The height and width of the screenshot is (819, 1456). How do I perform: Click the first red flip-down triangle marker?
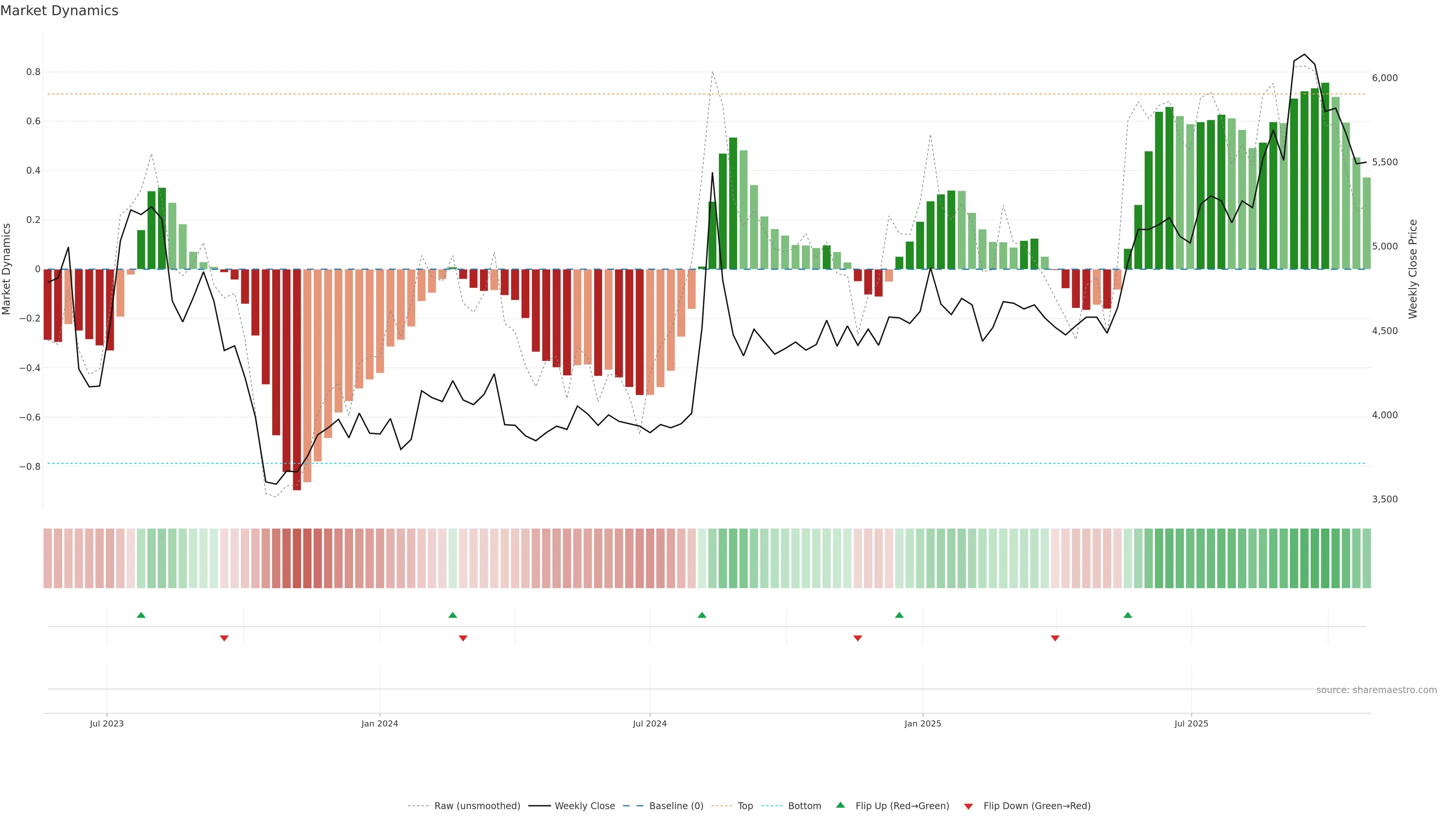[x=224, y=638]
